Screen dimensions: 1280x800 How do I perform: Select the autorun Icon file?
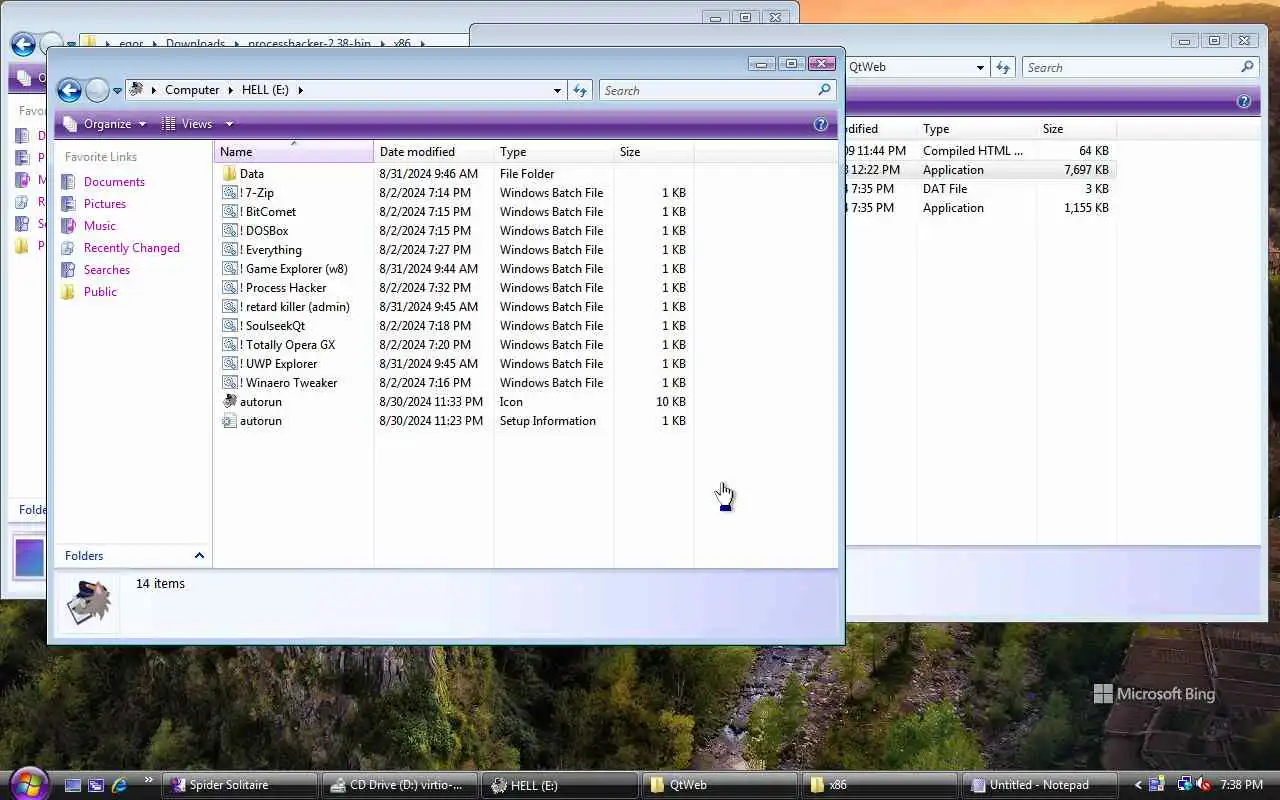coord(230,402)
